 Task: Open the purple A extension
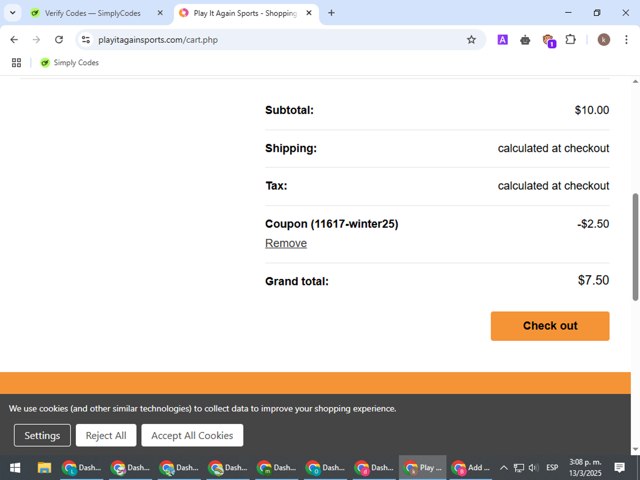click(x=502, y=40)
